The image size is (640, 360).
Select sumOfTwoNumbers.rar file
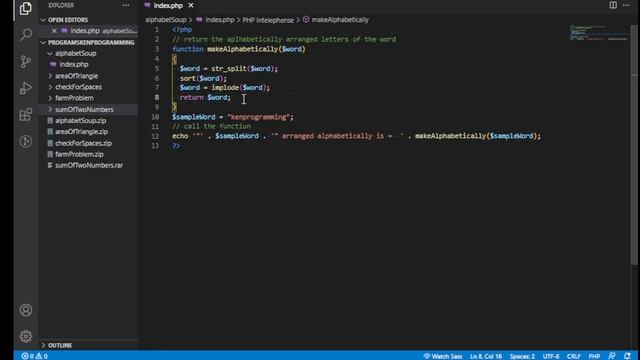(x=88, y=165)
